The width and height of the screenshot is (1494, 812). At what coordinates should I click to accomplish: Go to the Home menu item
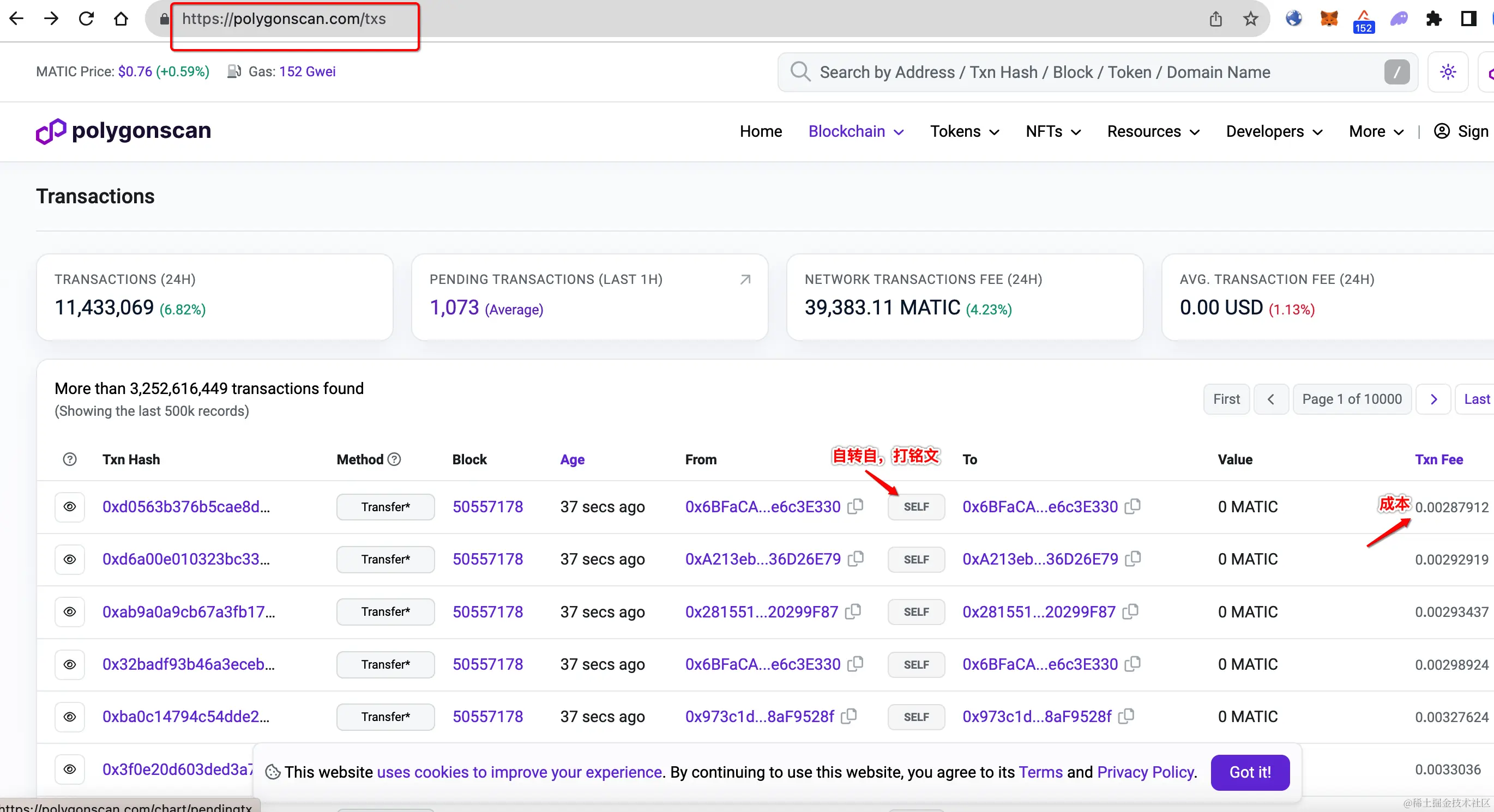pos(760,131)
